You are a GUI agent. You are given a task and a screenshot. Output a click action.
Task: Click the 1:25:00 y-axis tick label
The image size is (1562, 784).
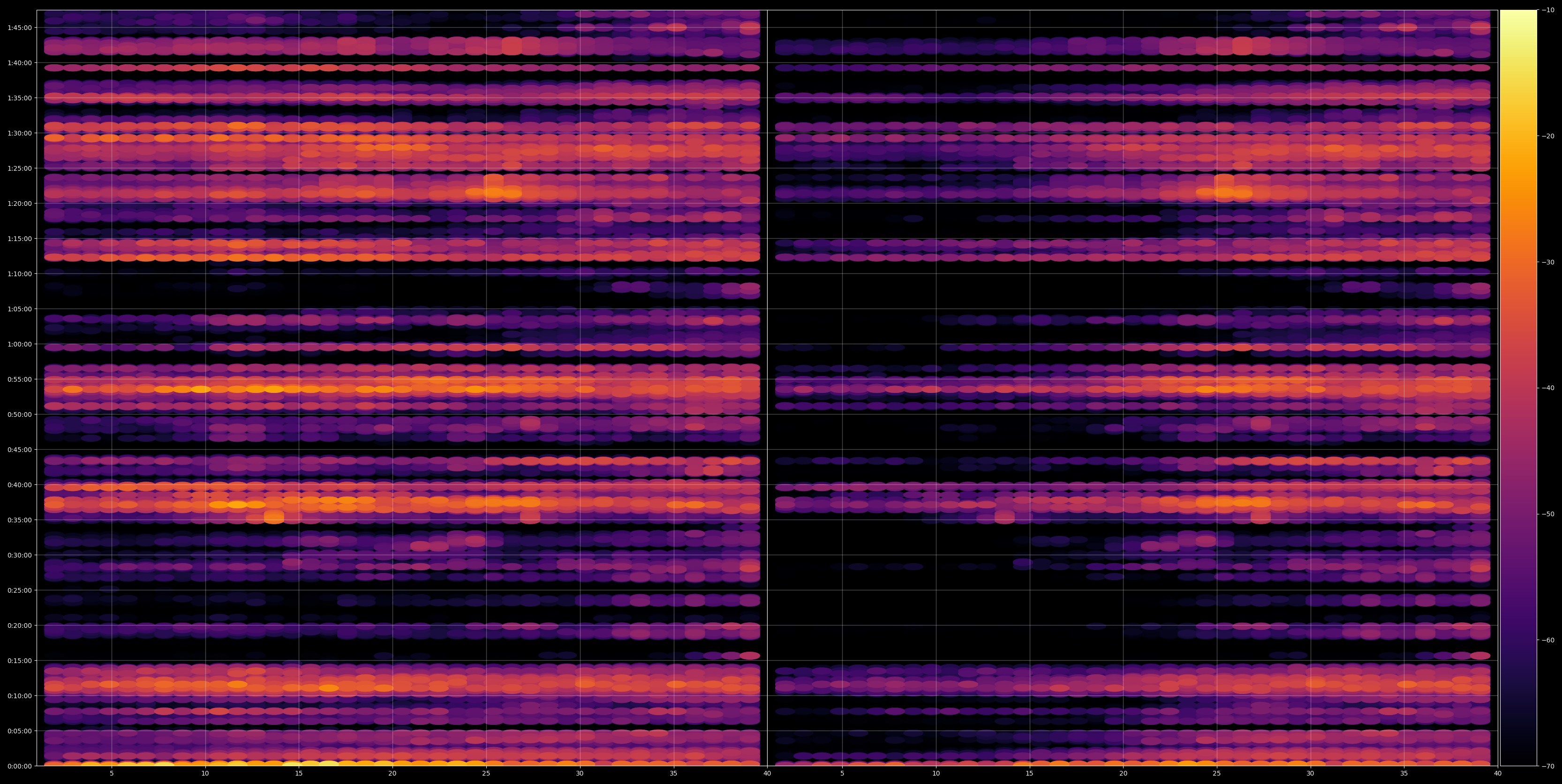pyautogui.click(x=20, y=168)
